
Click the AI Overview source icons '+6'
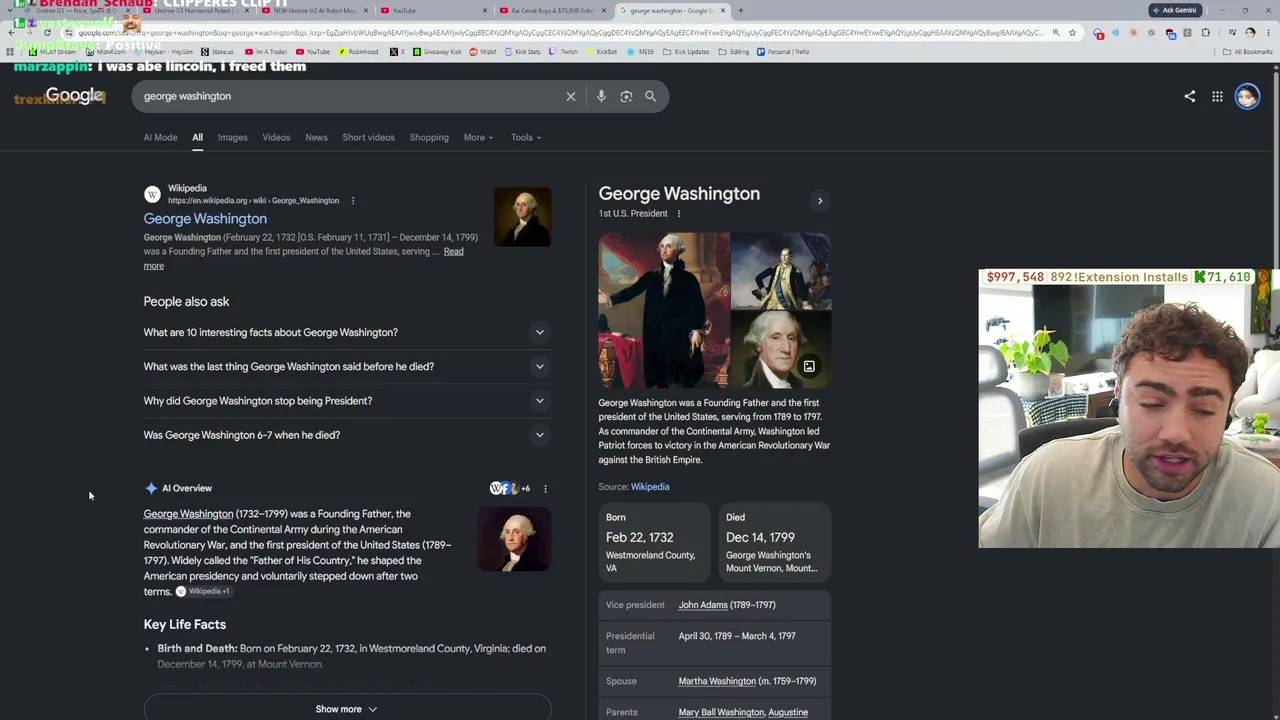tap(510, 488)
